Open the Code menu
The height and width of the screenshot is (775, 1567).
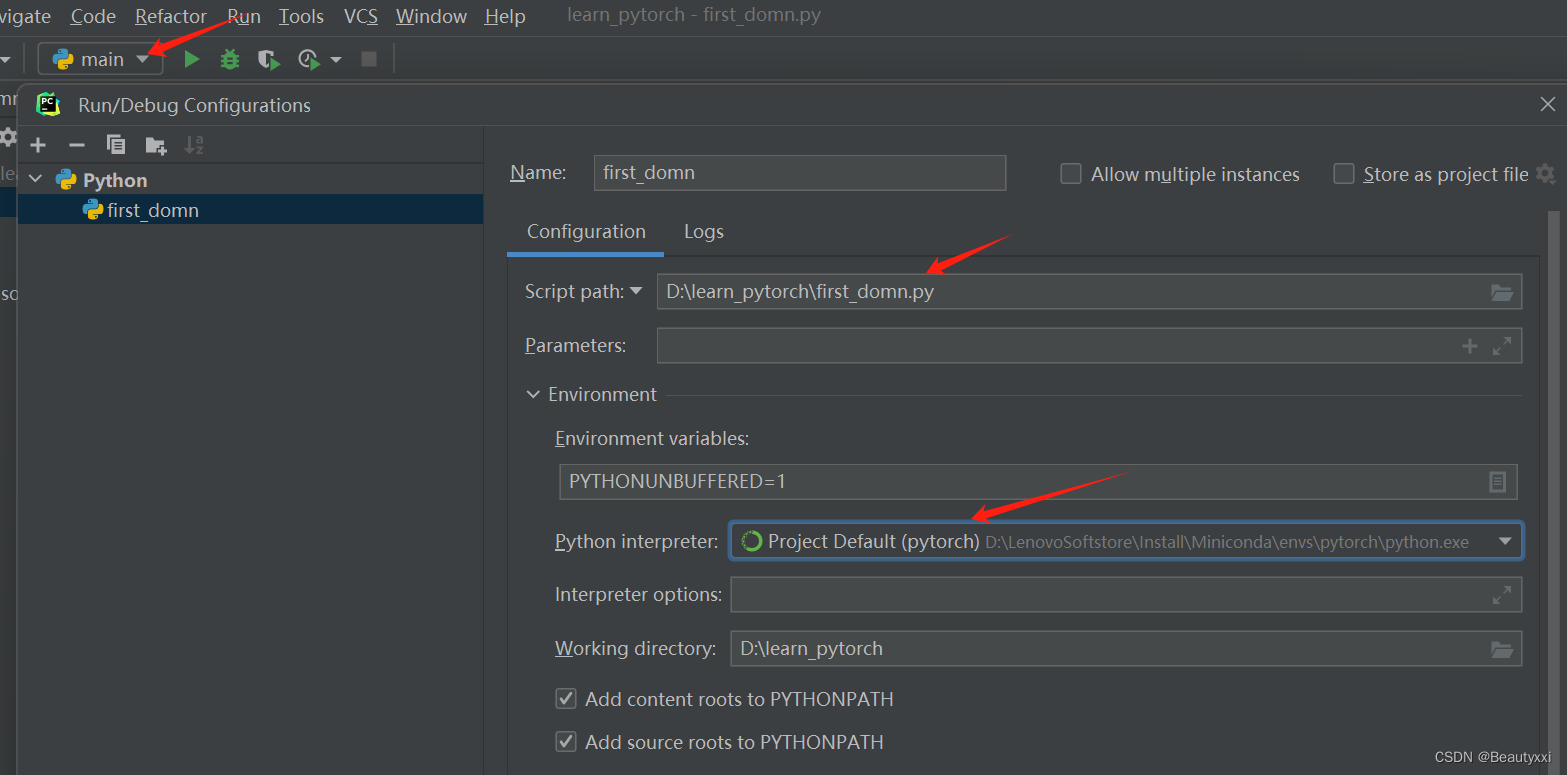click(93, 17)
